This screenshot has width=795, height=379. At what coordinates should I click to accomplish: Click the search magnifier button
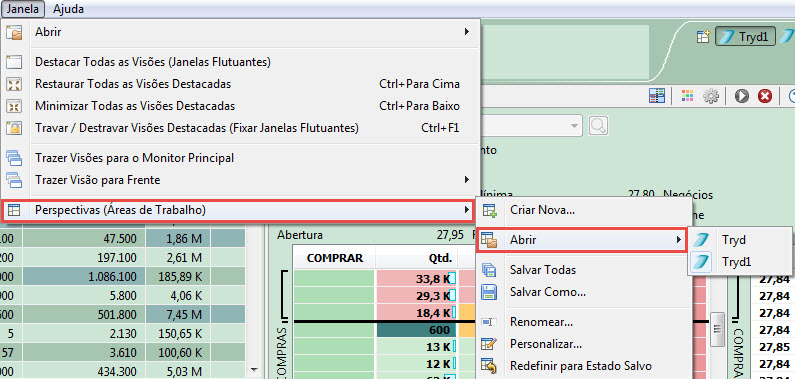point(598,126)
